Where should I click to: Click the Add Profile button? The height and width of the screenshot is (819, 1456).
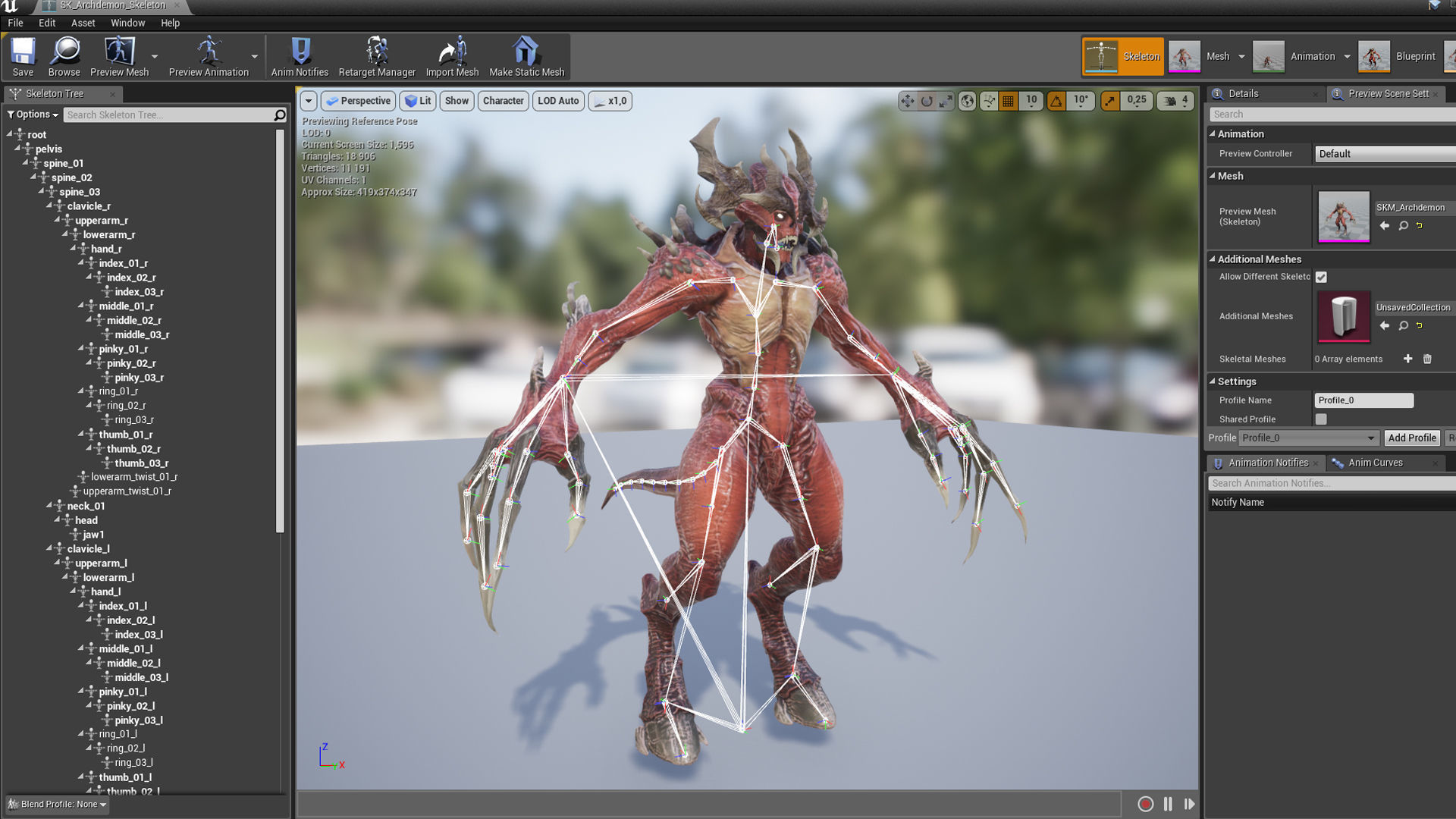[1412, 438]
